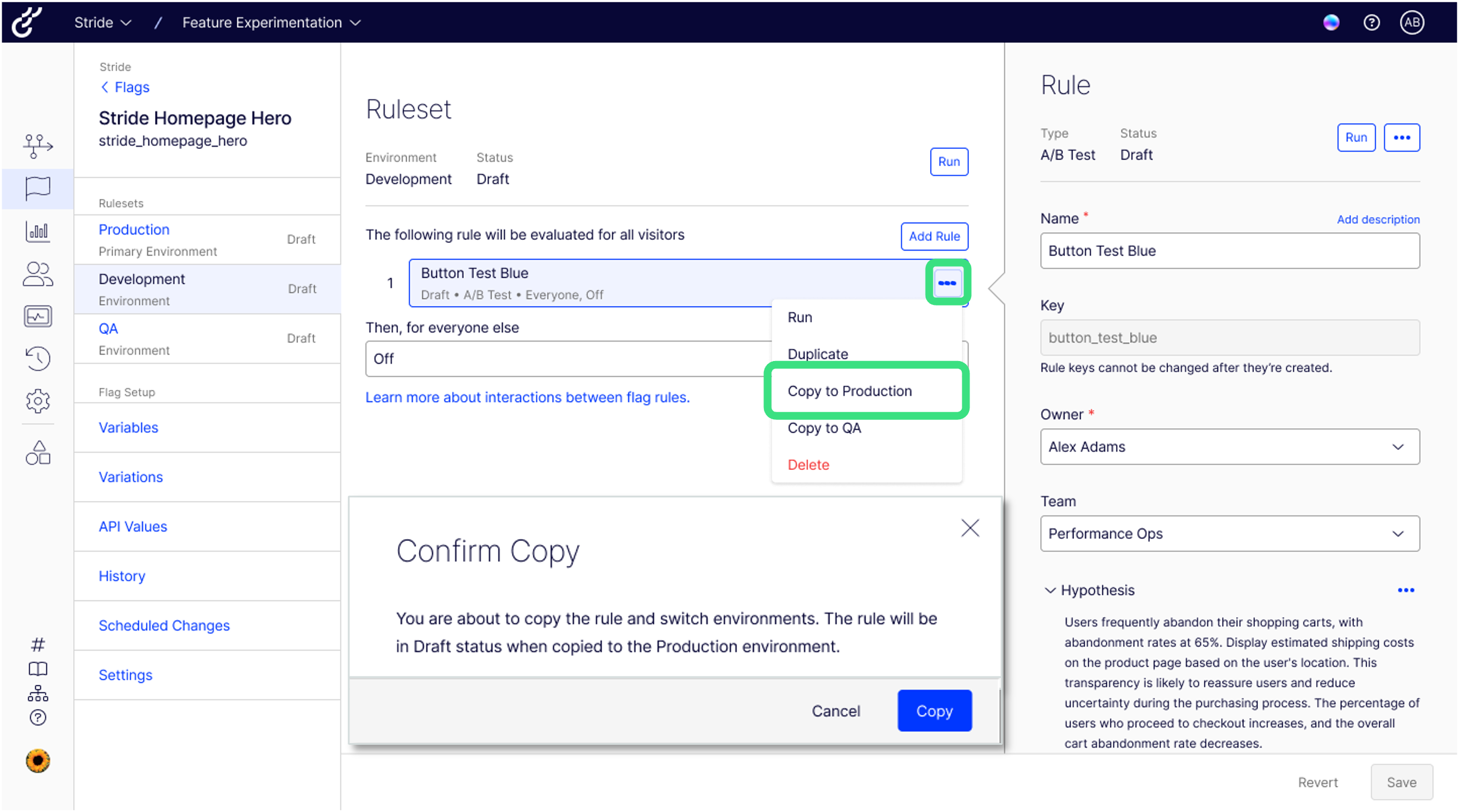Open the Rule panel ellipsis menu
The height and width of the screenshot is (812, 1459).
point(1401,137)
